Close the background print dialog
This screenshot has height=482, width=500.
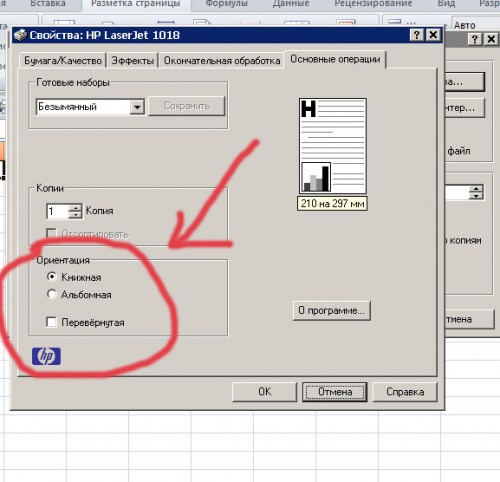click(x=491, y=39)
